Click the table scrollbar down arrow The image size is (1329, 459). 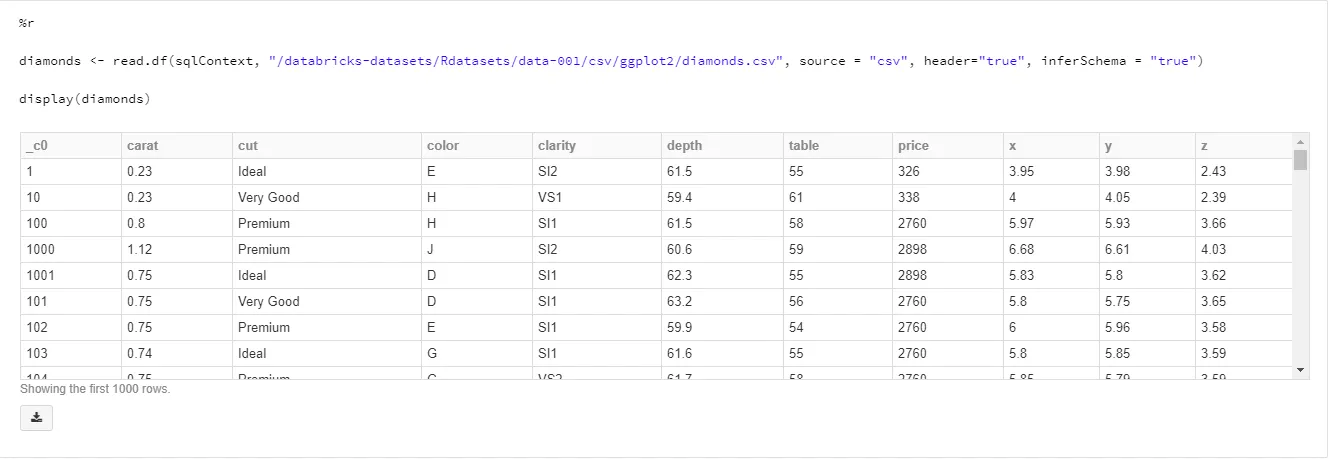click(1300, 370)
